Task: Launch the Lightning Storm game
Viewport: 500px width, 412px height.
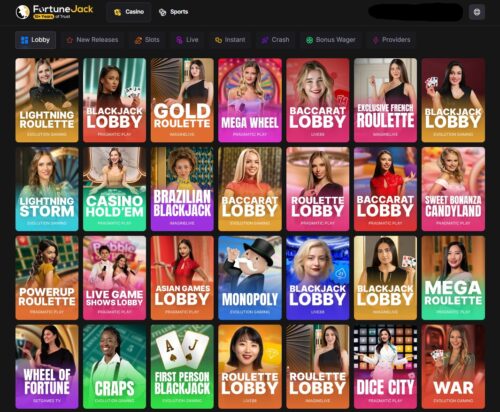Action: (47, 189)
